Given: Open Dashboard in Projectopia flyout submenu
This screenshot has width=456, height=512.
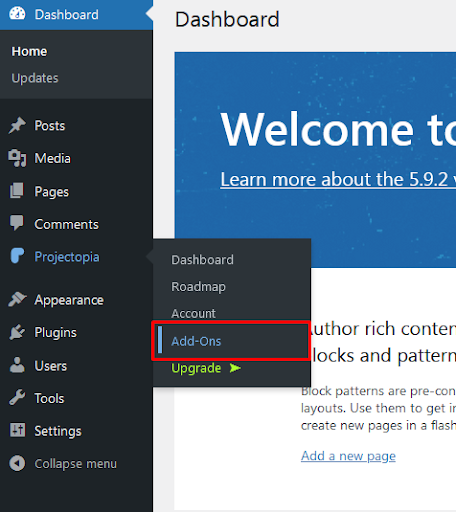Looking at the screenshot, I should point(202,260).
